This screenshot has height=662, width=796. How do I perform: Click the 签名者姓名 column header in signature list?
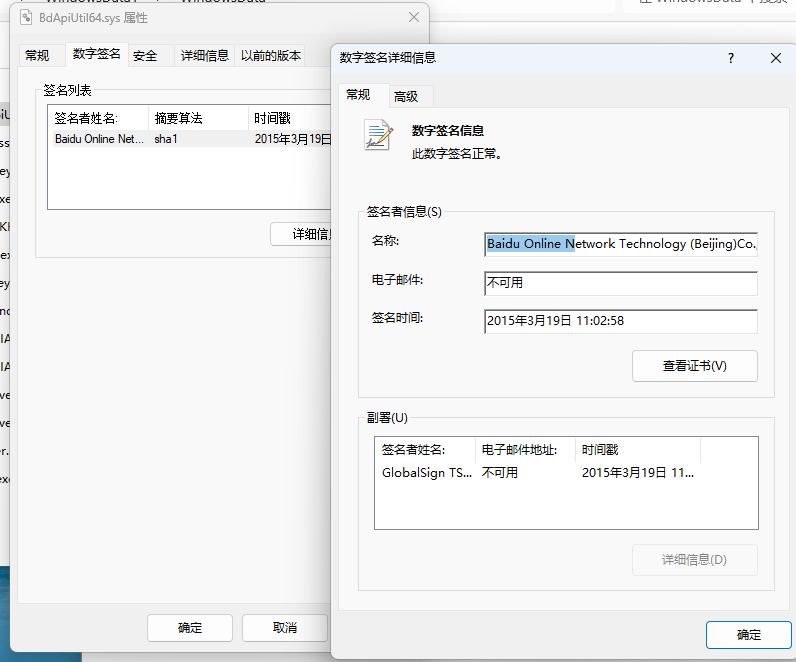pos(98,118)
